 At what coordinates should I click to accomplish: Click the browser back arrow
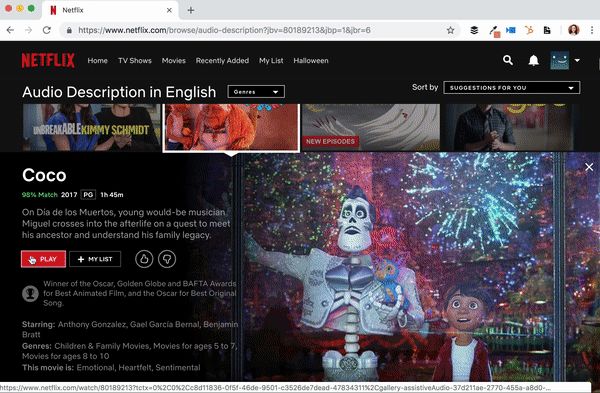pos(10,30)
